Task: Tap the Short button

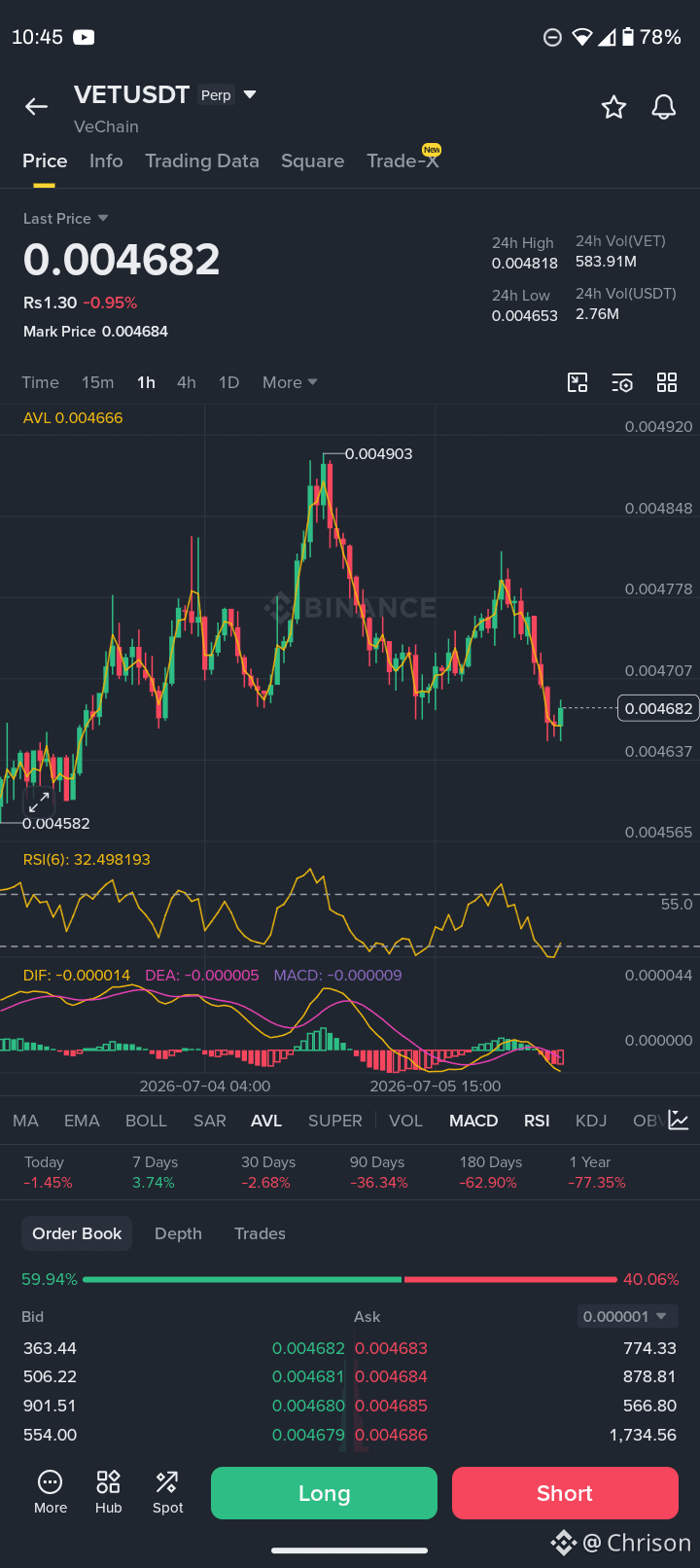Action: [x=565, y=1493]
